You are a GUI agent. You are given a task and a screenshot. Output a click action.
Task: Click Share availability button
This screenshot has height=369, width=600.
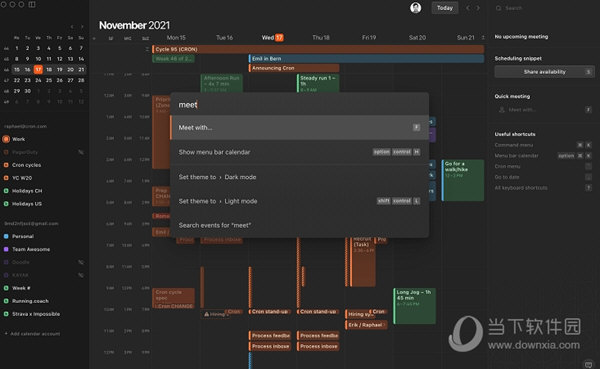(544, 72)
